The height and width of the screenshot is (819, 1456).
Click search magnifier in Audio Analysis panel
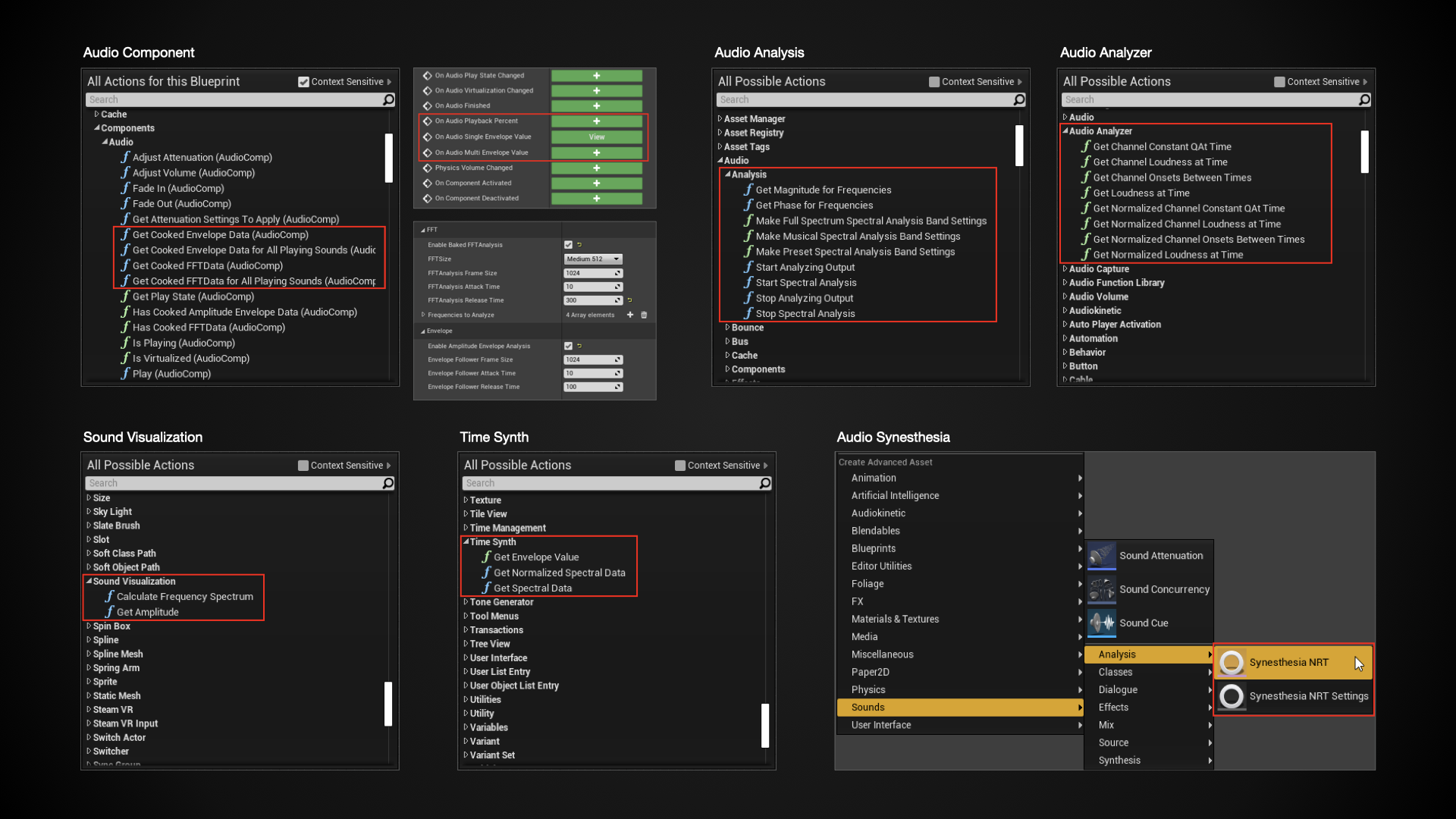point(1019,100)
